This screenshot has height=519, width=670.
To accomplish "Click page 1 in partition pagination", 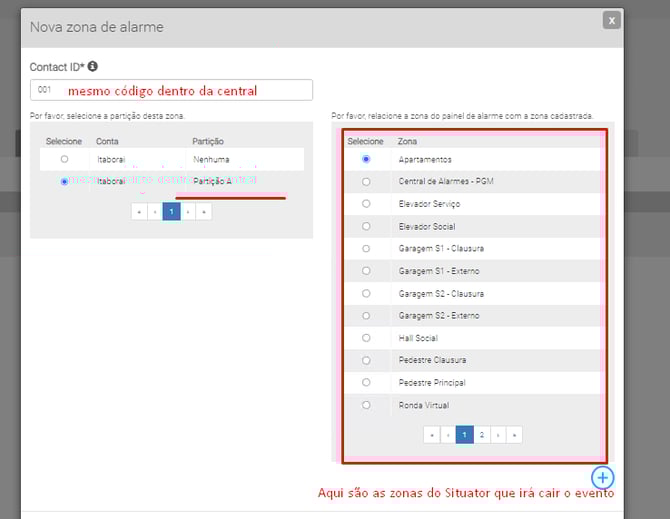I will tap(171, 212).
